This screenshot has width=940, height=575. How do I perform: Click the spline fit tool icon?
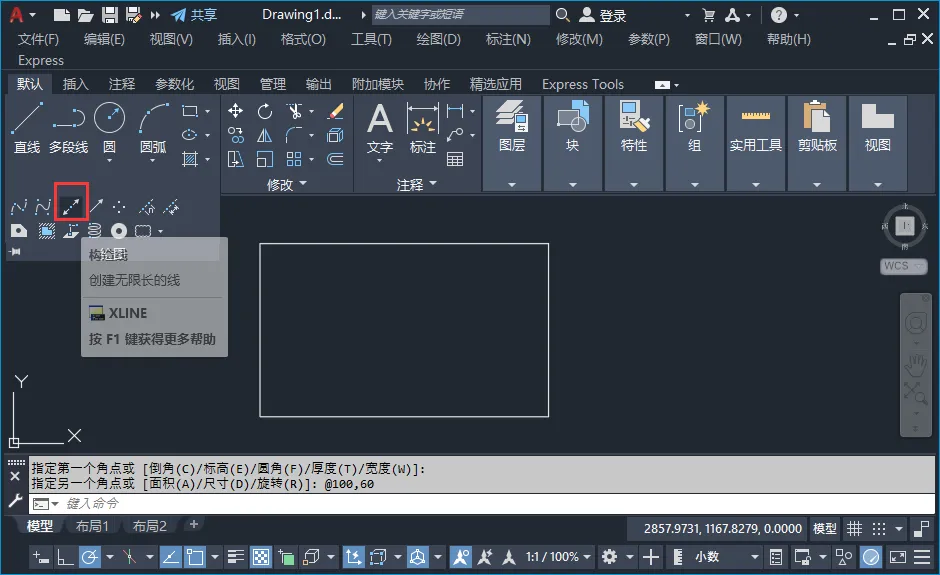click(x=19, y=207)
